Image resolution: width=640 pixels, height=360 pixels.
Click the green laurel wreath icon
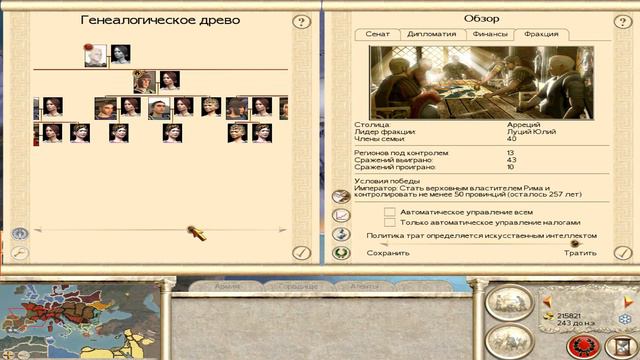(x=341, y=253)
